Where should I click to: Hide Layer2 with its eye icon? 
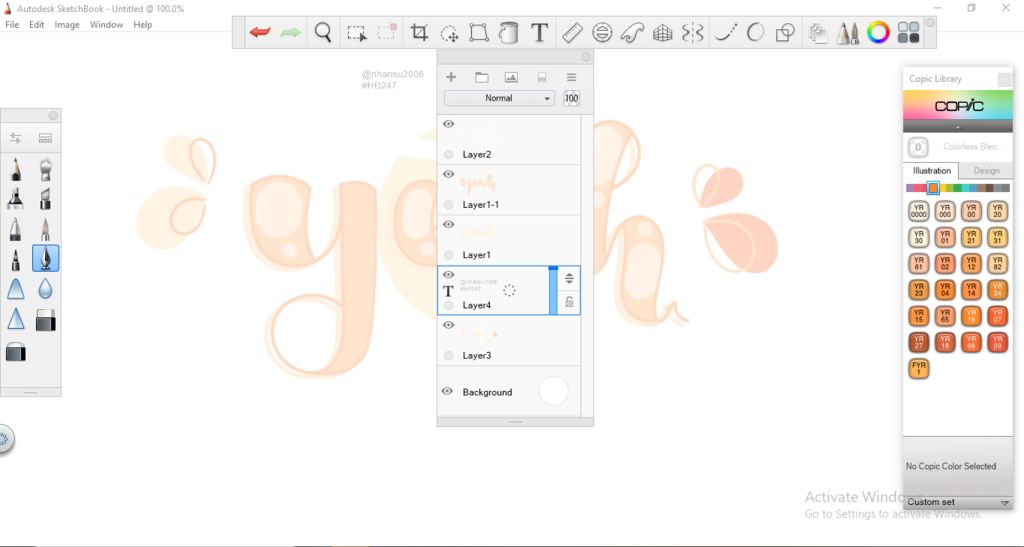coord(448,124)
